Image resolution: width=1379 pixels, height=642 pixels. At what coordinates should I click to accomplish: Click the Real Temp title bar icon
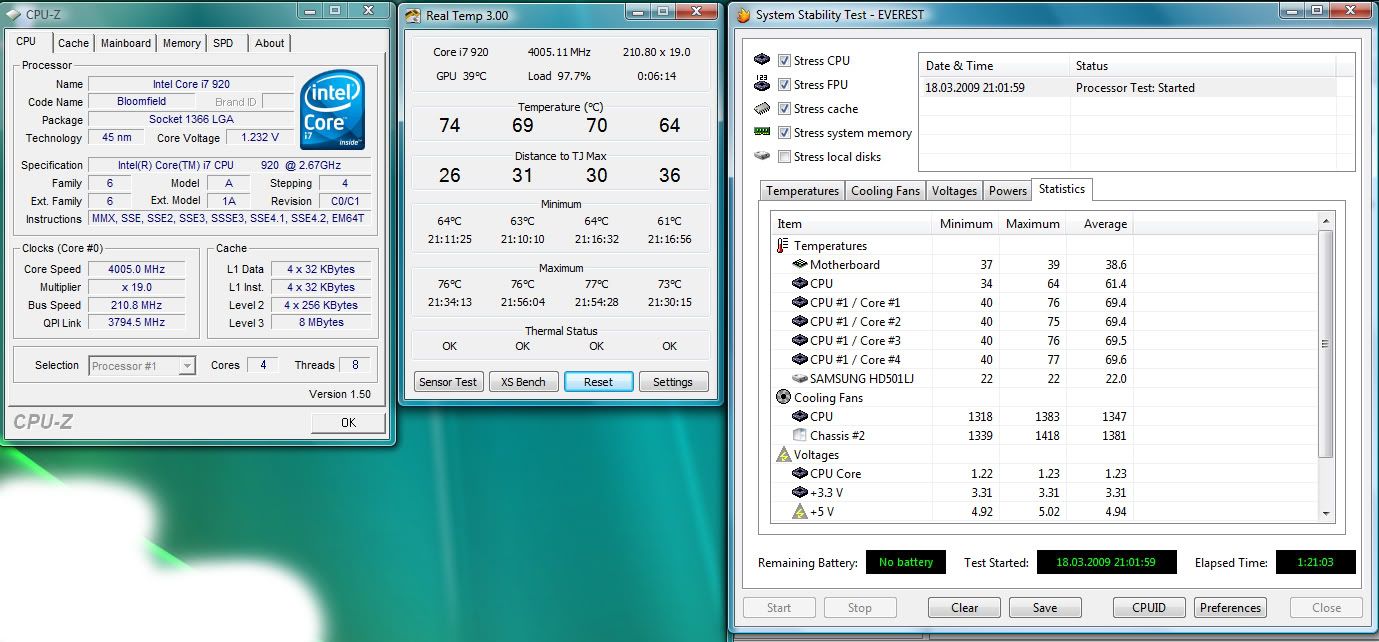[x=413, y=14]
